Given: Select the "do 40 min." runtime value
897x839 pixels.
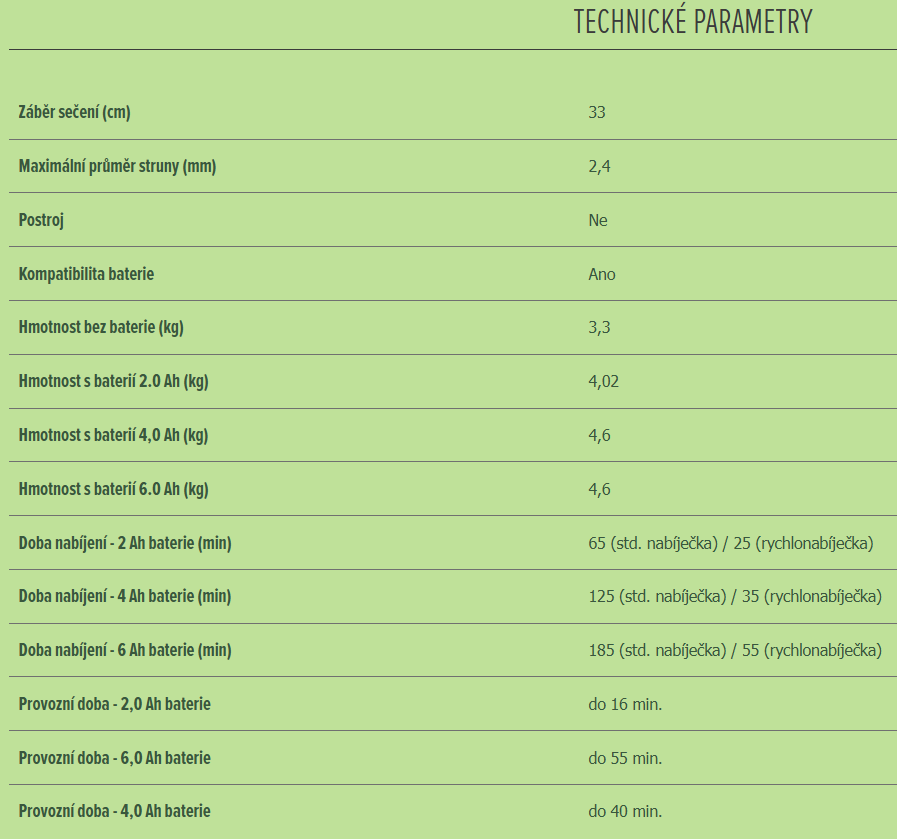Looking at the screenshot, I should 625,812.
